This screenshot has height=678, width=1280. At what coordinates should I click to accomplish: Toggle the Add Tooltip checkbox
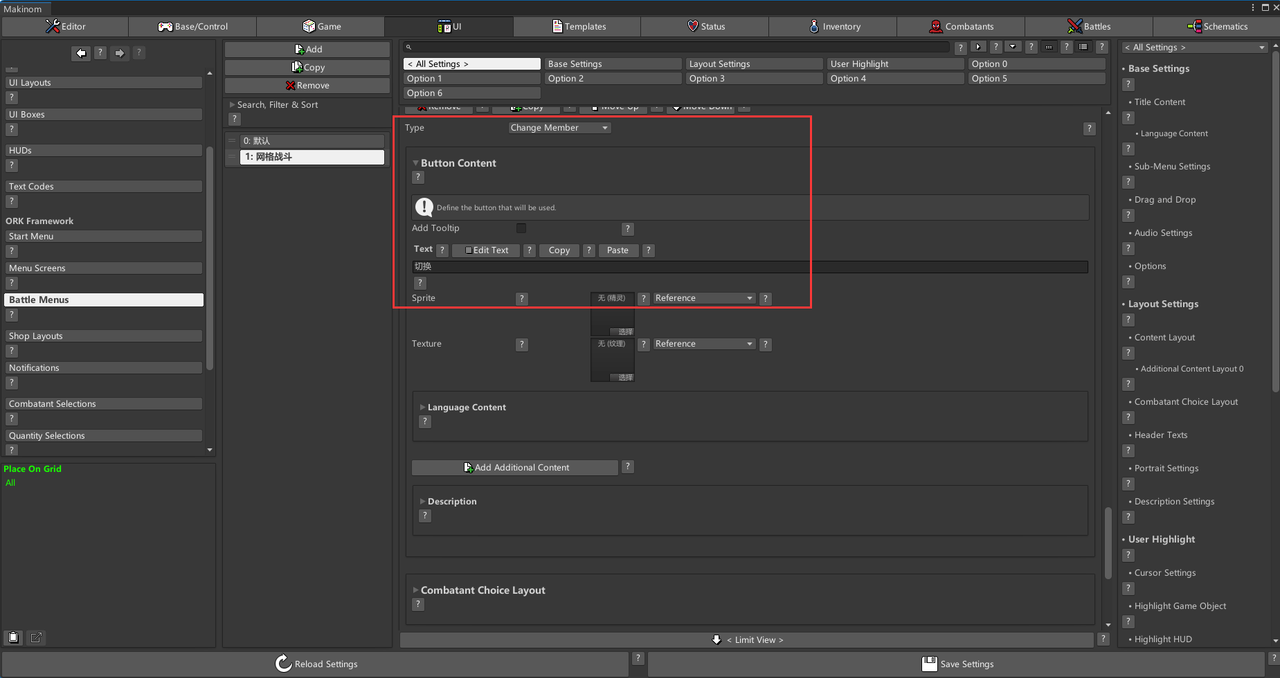tap(521, 229)
